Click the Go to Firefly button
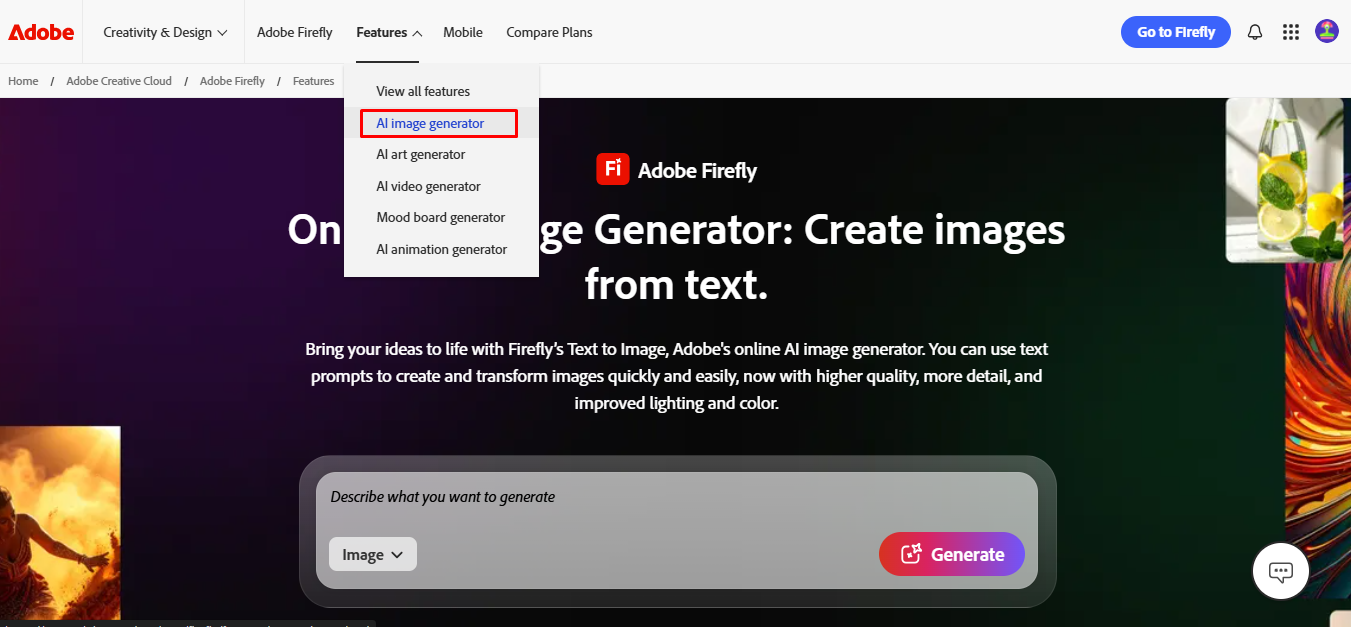1351x627 pixels. click(x=1175, y=31)
